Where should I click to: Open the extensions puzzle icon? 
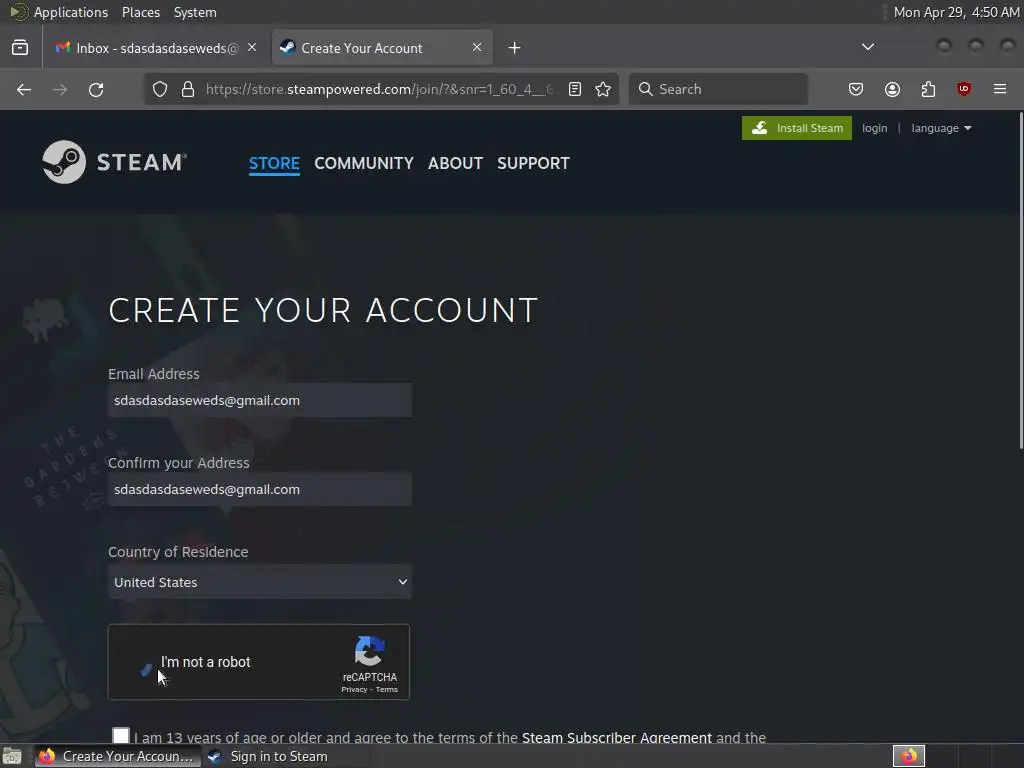tap(928, 89)
